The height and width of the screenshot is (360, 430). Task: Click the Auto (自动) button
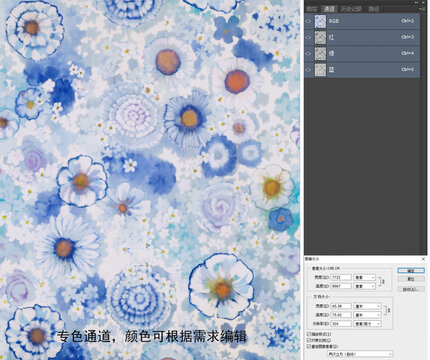click(x=411, y=289)
